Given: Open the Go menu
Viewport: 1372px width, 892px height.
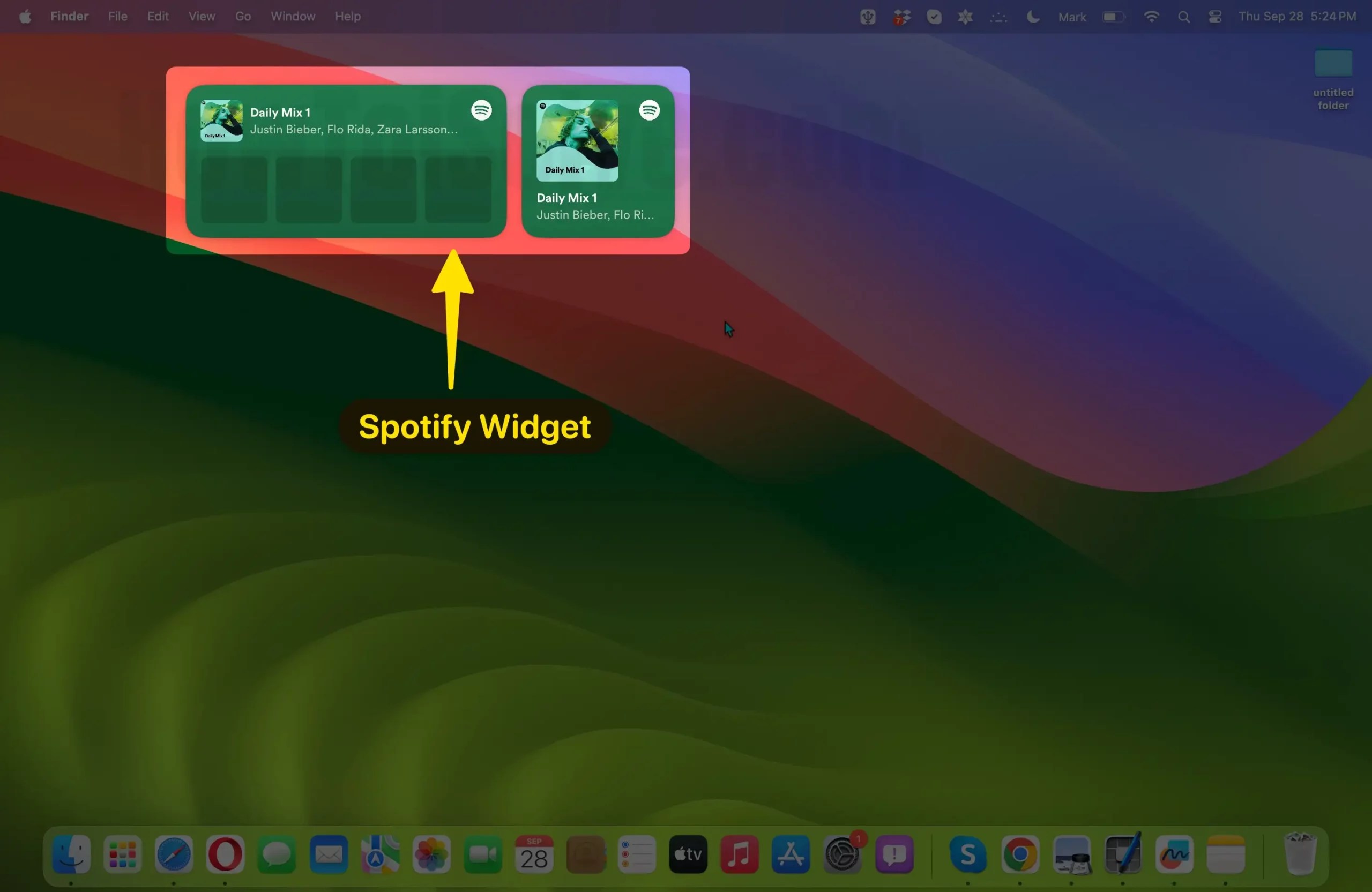Looking at the screenshot, I should (x=242, y=16).
